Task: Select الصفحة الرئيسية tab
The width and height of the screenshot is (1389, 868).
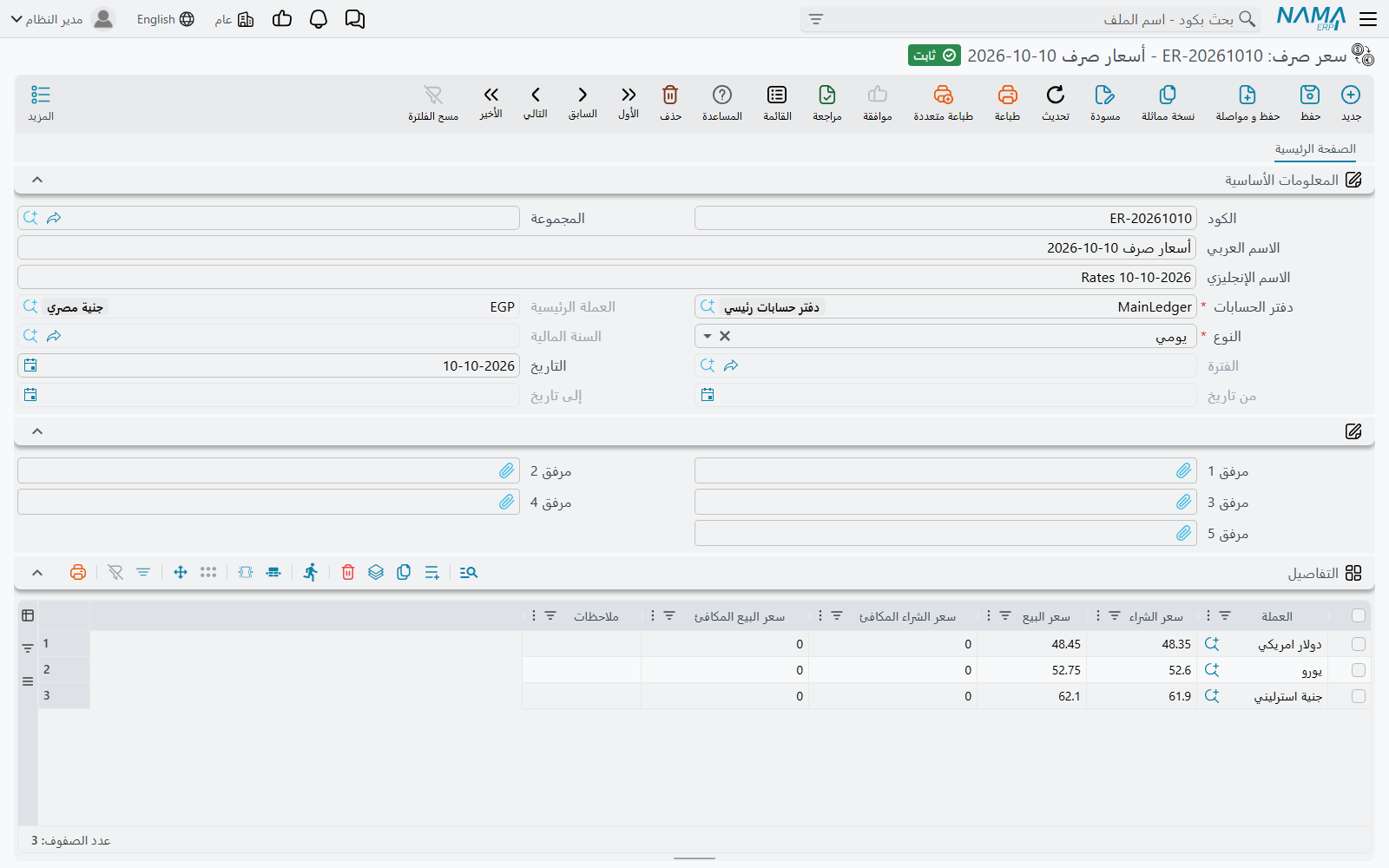Action: tap(1315, 149)
